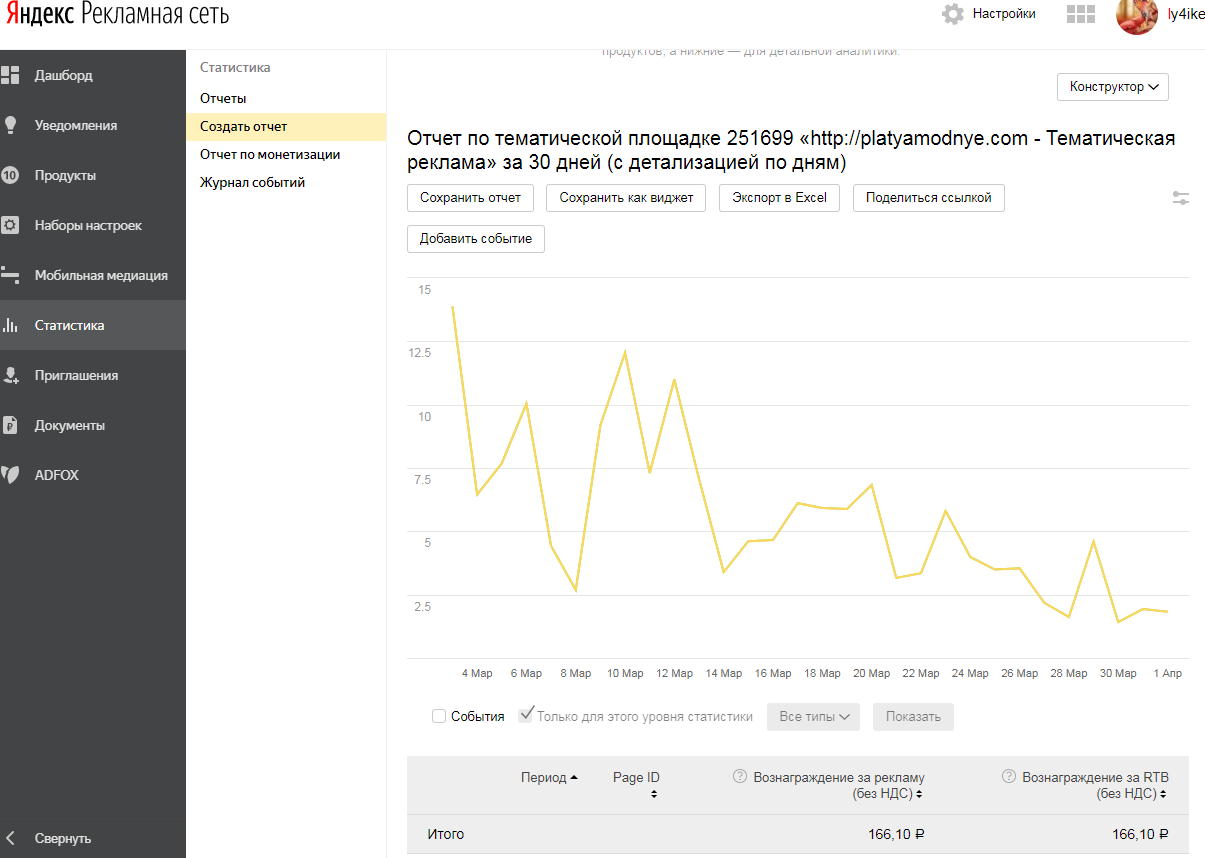Click the ADFOX icon in sidebar
This screenshot has width=1205, height=858.
click(x=11, y=475)
